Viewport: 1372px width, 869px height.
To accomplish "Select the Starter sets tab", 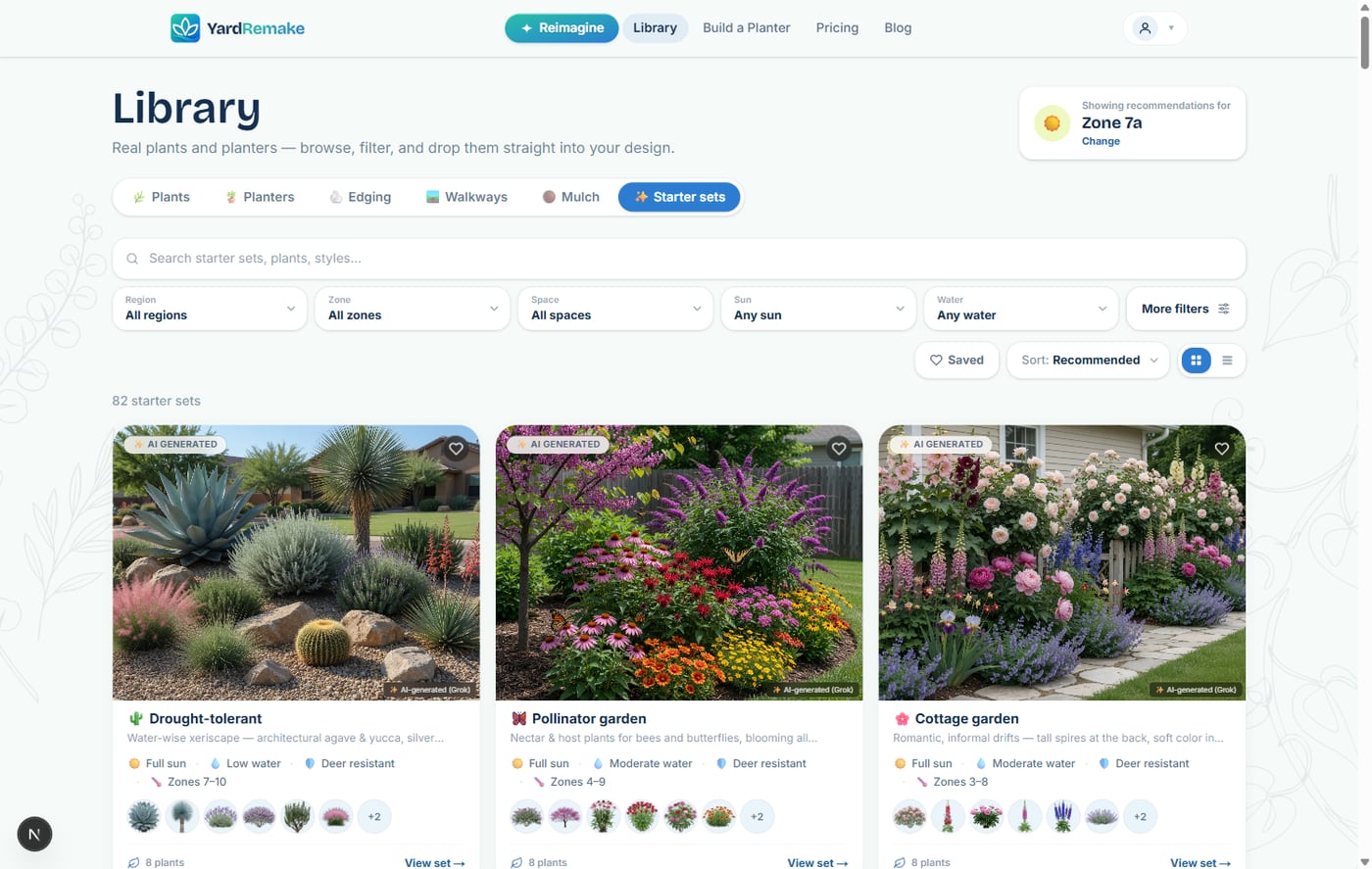I will coord(679,197).
